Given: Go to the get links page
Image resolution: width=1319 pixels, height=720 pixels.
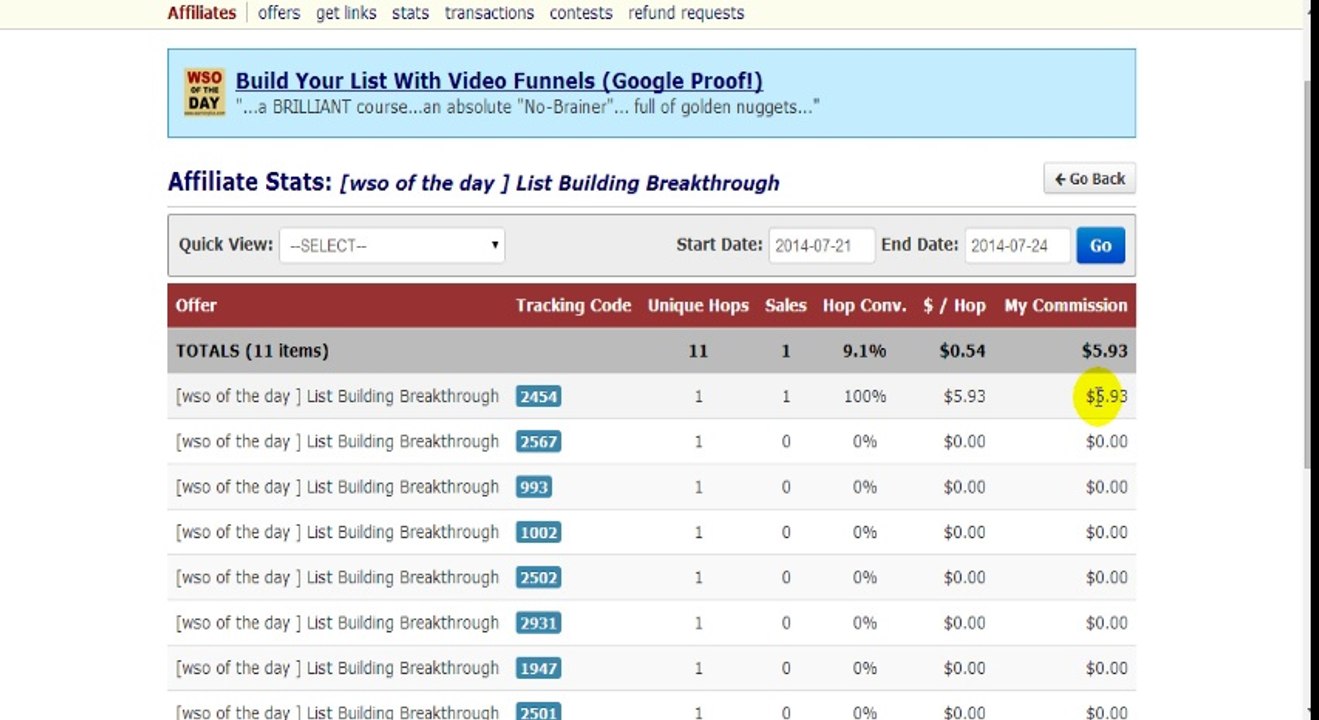Looking at the screenshot, I should (x=346, y=13).
